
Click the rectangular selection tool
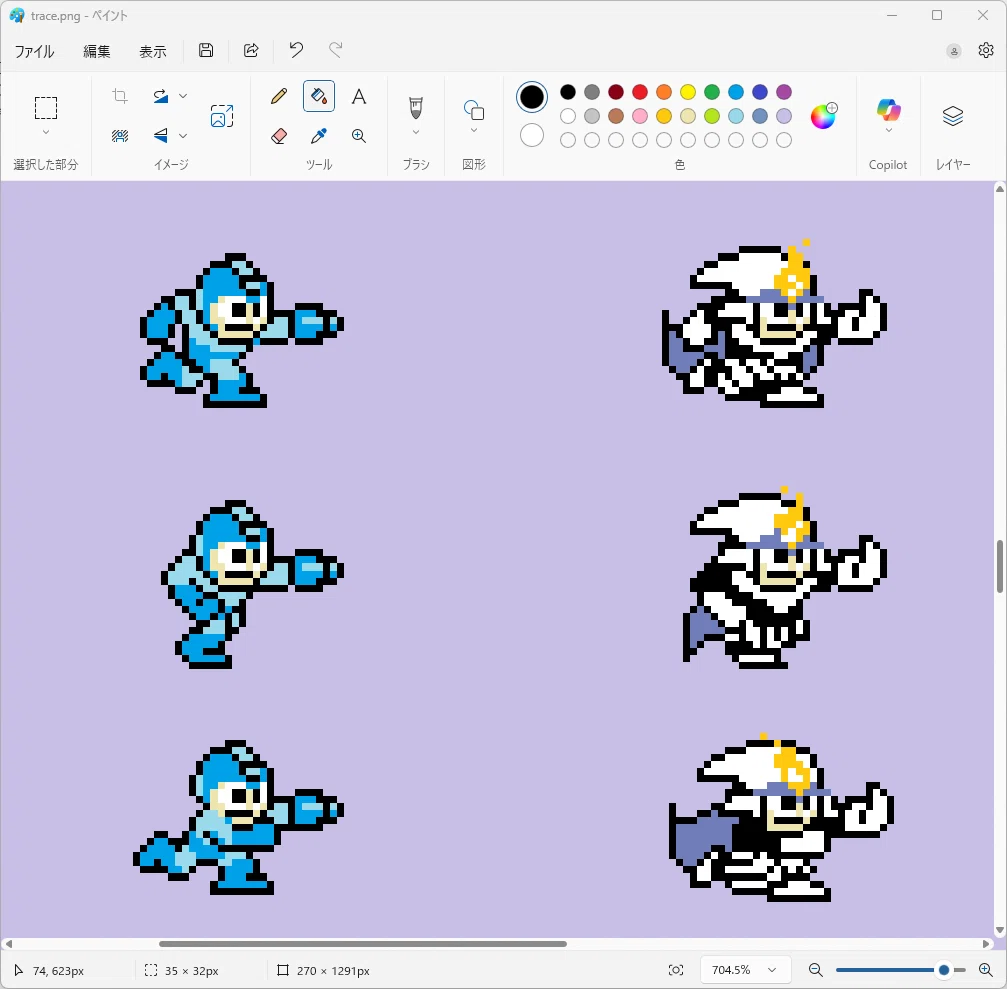tap(46, 108)
